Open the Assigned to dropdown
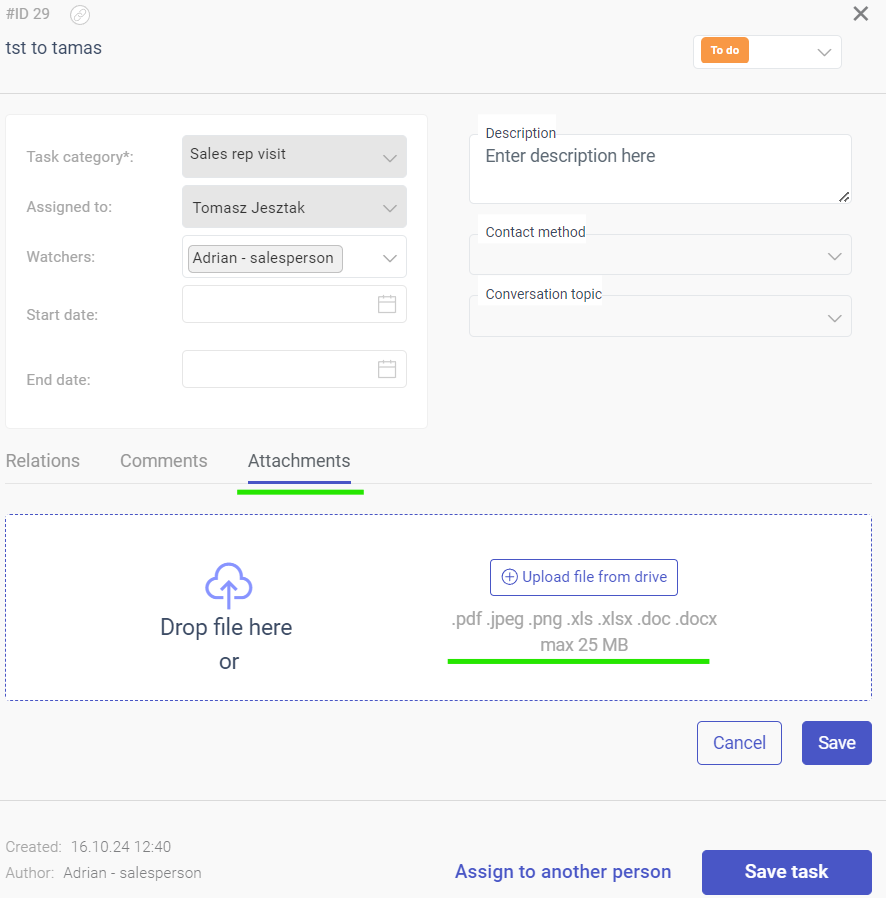Viewport: 886px width, 898px height. 294,207
